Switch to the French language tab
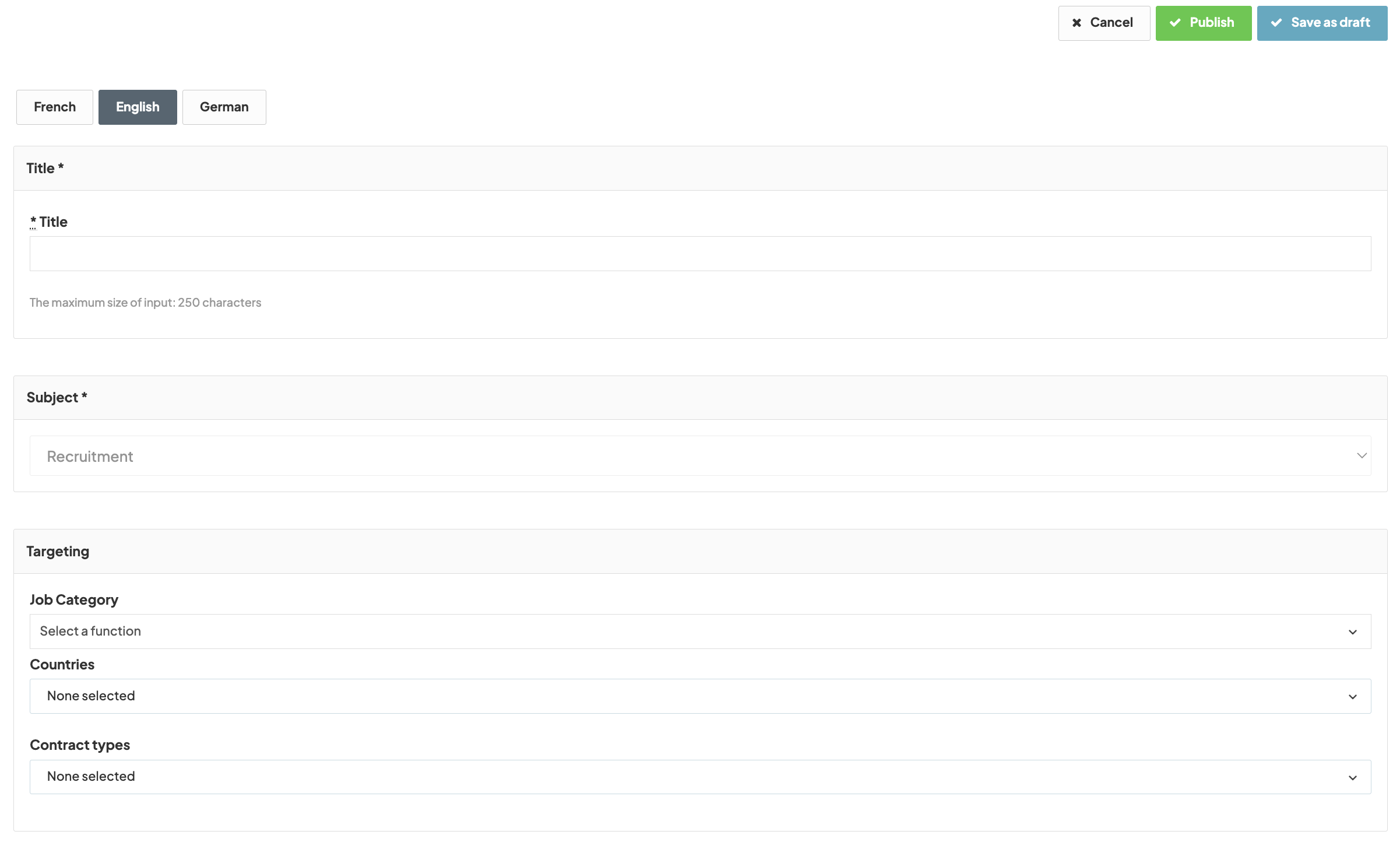The height and width of the screenshot is (842, 1400). point(55,107)
